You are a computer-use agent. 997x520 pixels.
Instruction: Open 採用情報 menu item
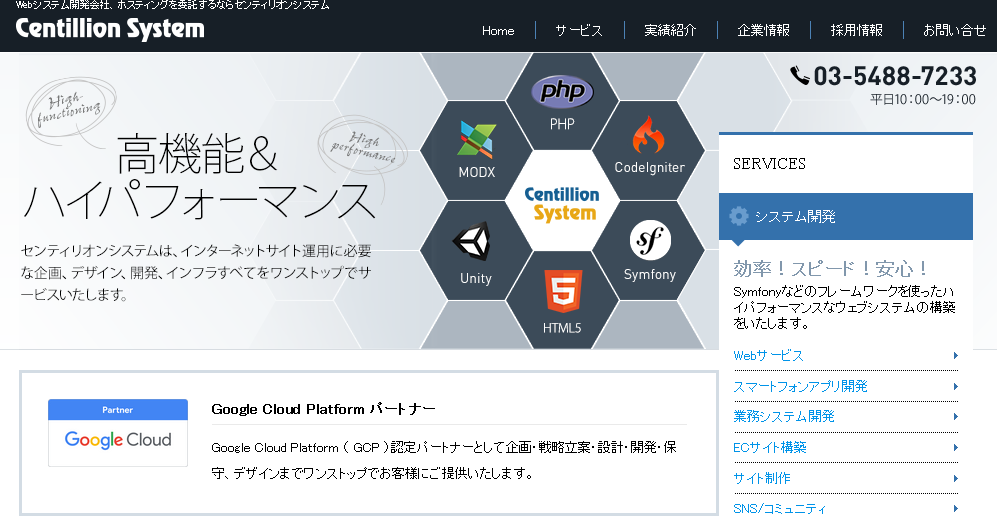click(x=856, y=31)
